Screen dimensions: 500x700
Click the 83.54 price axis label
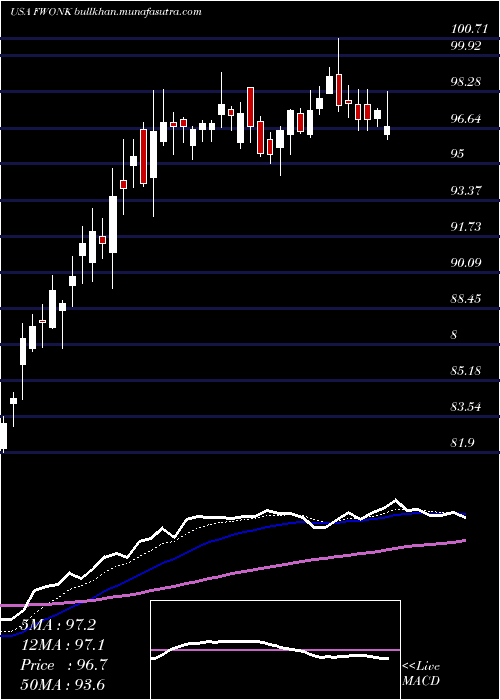pyautogui.click(x=465, y=407)
